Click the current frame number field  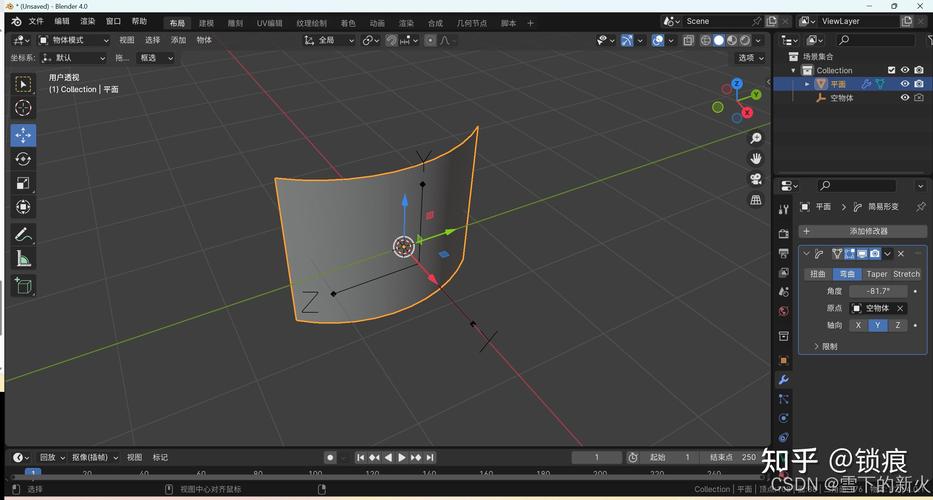tap(597, 457)
